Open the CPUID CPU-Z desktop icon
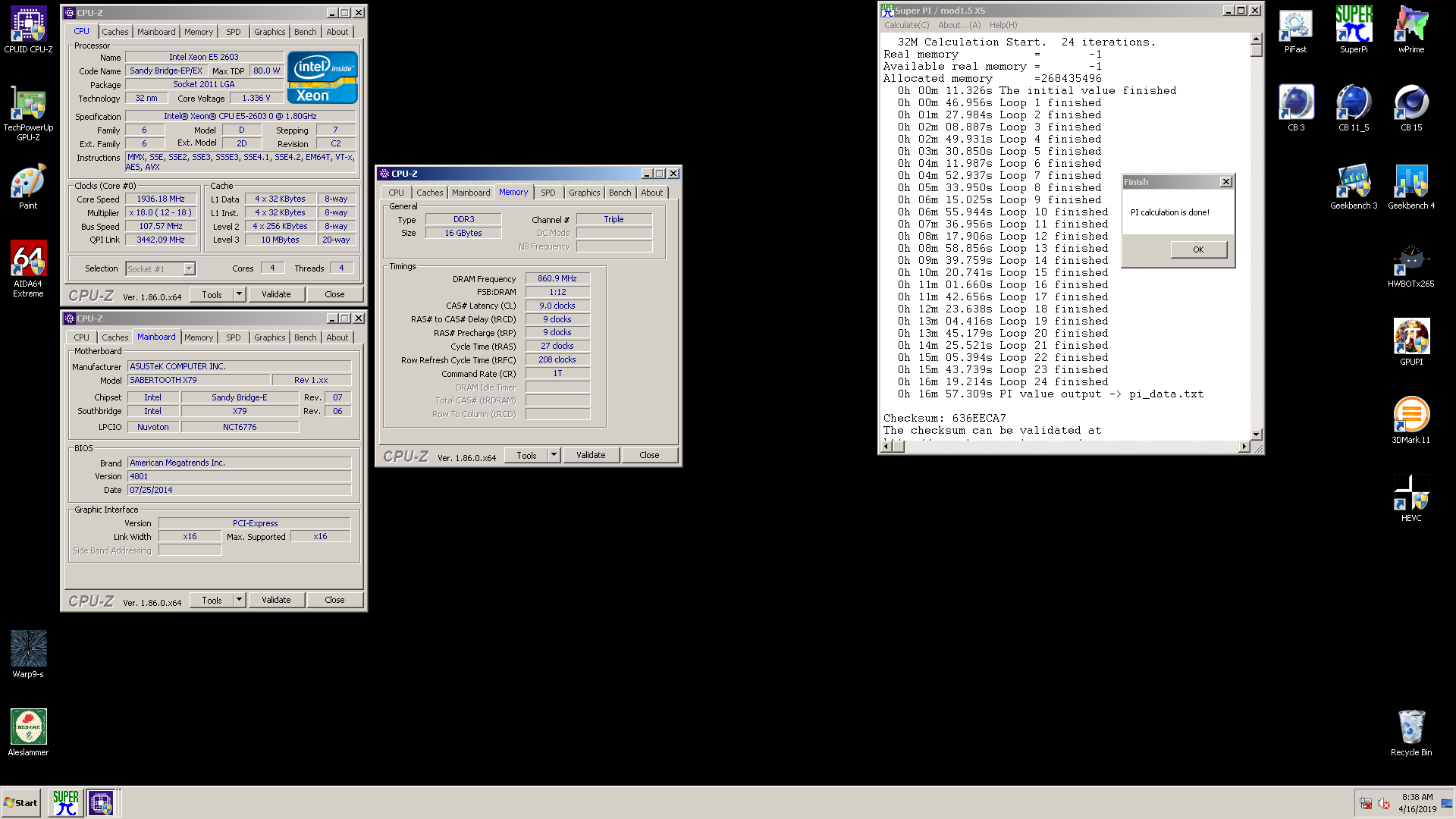 click(28, 30)
